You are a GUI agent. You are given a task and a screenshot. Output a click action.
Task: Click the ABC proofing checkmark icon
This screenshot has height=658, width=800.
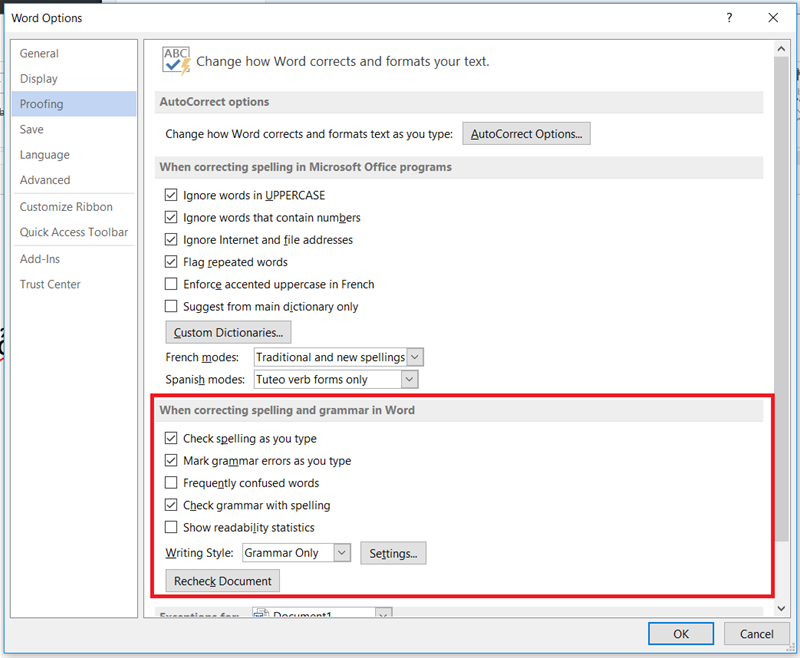click(x=176, y=60)
